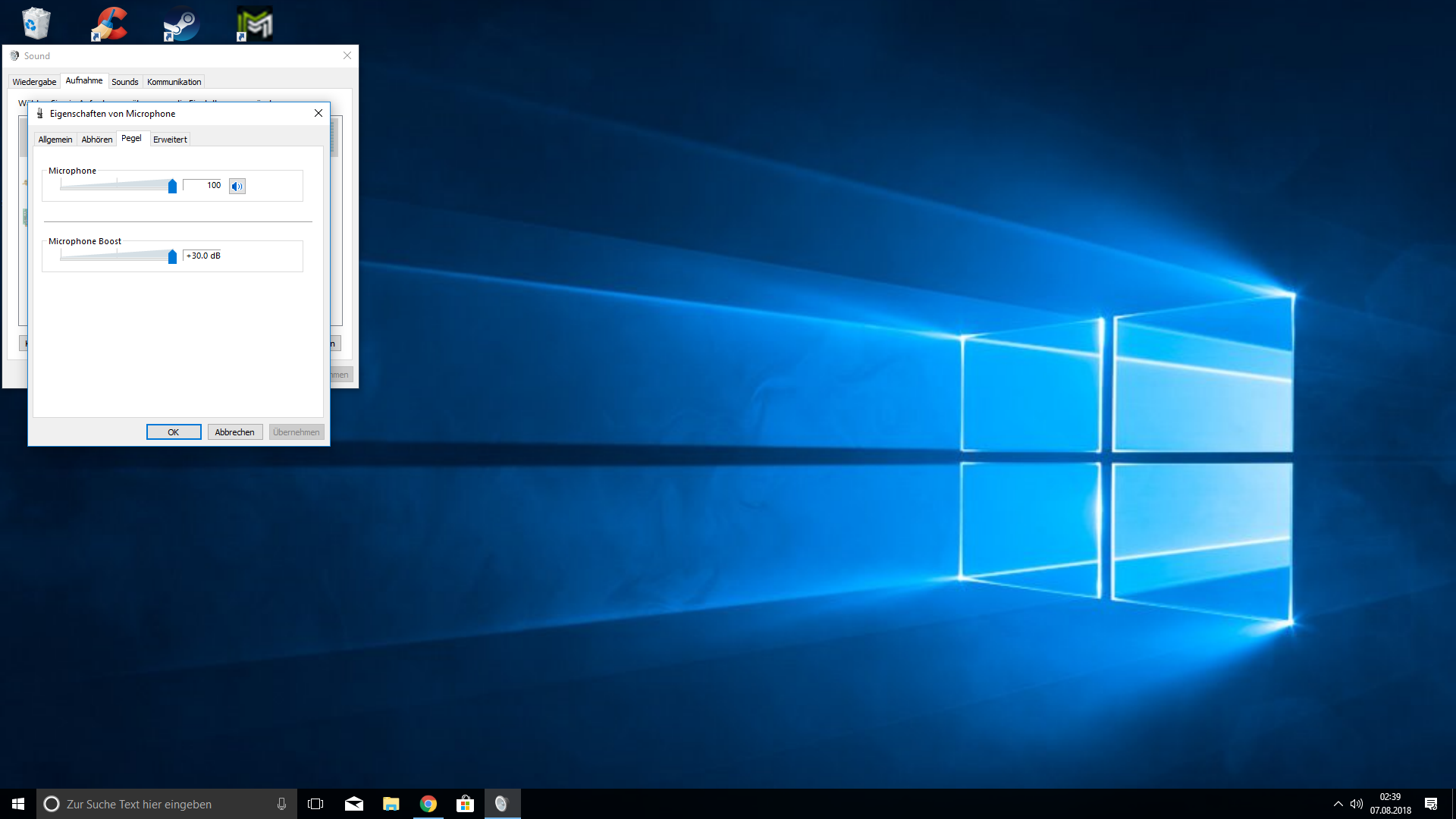Launch CCleaner from desktop shortcut

coord(109,24)
